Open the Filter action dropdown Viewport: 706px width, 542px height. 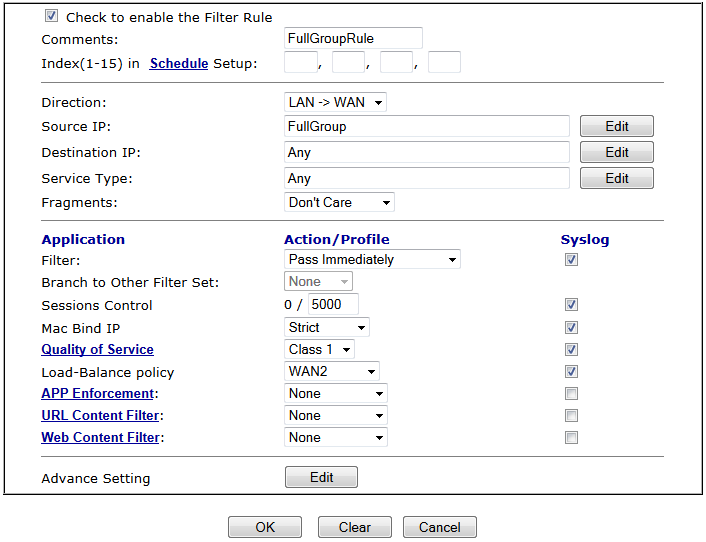click(372, 260)
